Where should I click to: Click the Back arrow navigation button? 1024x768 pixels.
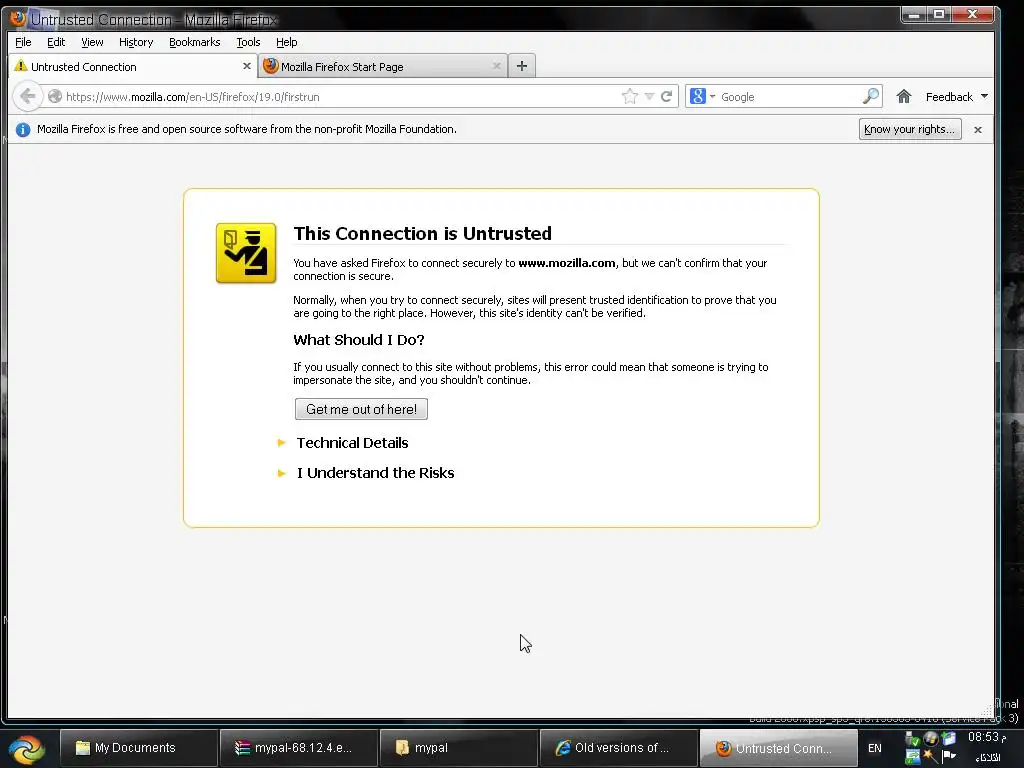point(27,97)
